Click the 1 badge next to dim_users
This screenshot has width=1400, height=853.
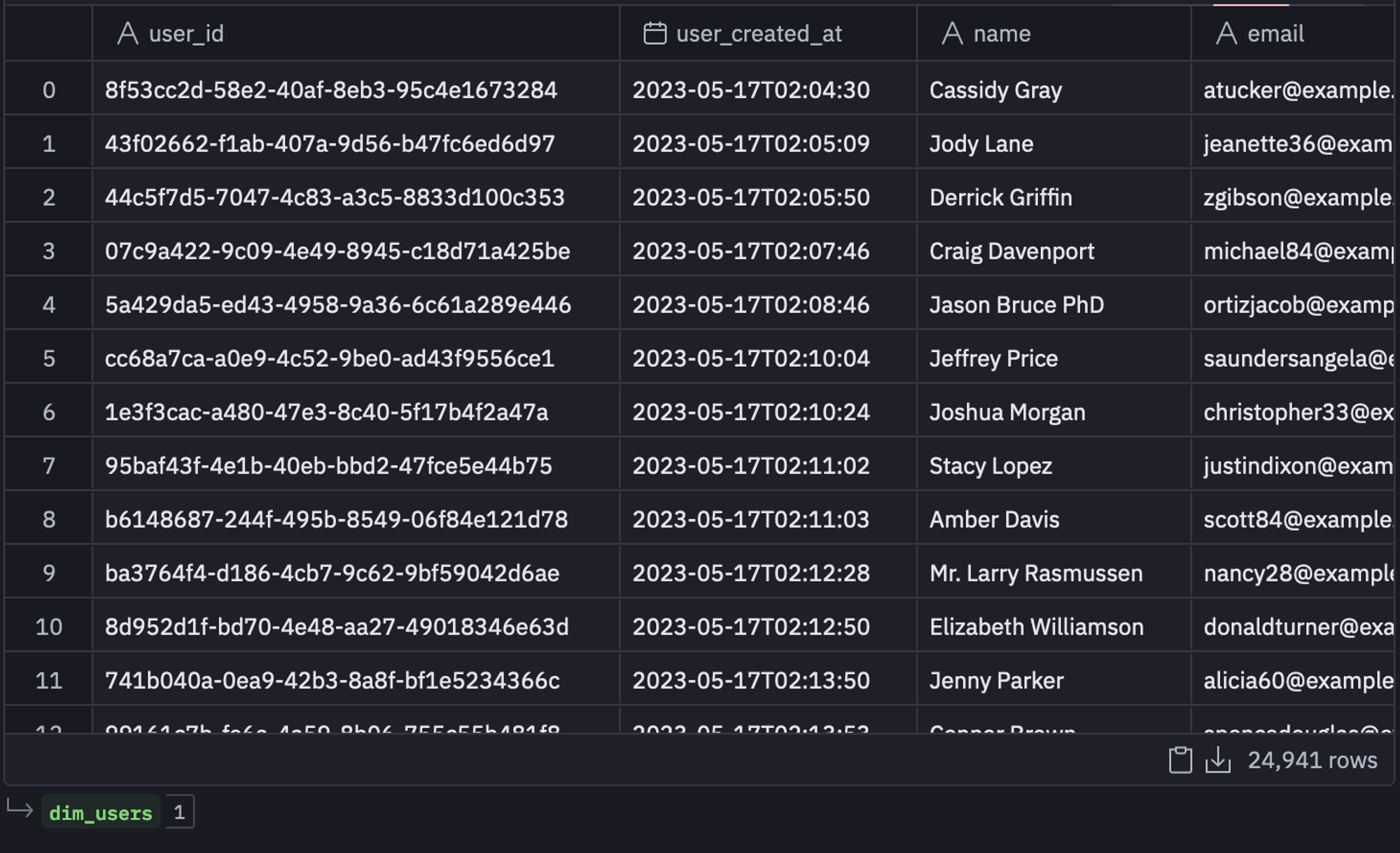[180, 812]
